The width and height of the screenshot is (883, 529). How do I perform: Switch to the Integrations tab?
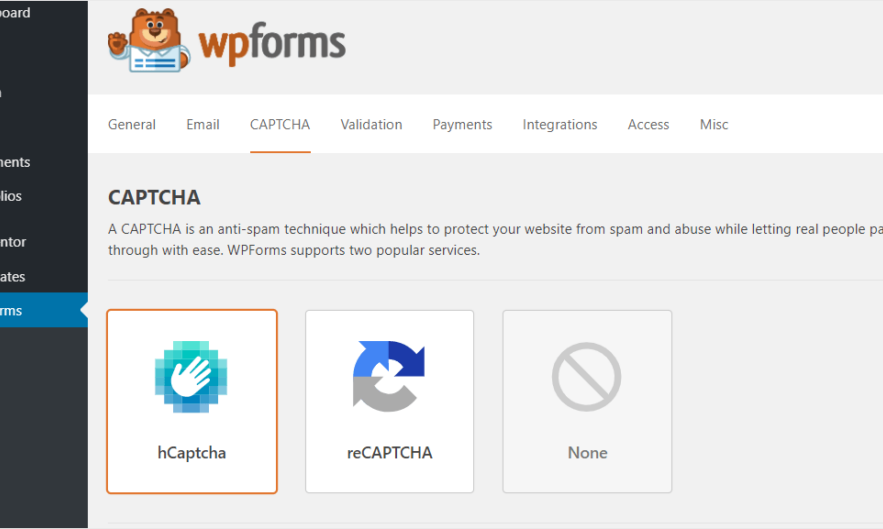(560, 125)
